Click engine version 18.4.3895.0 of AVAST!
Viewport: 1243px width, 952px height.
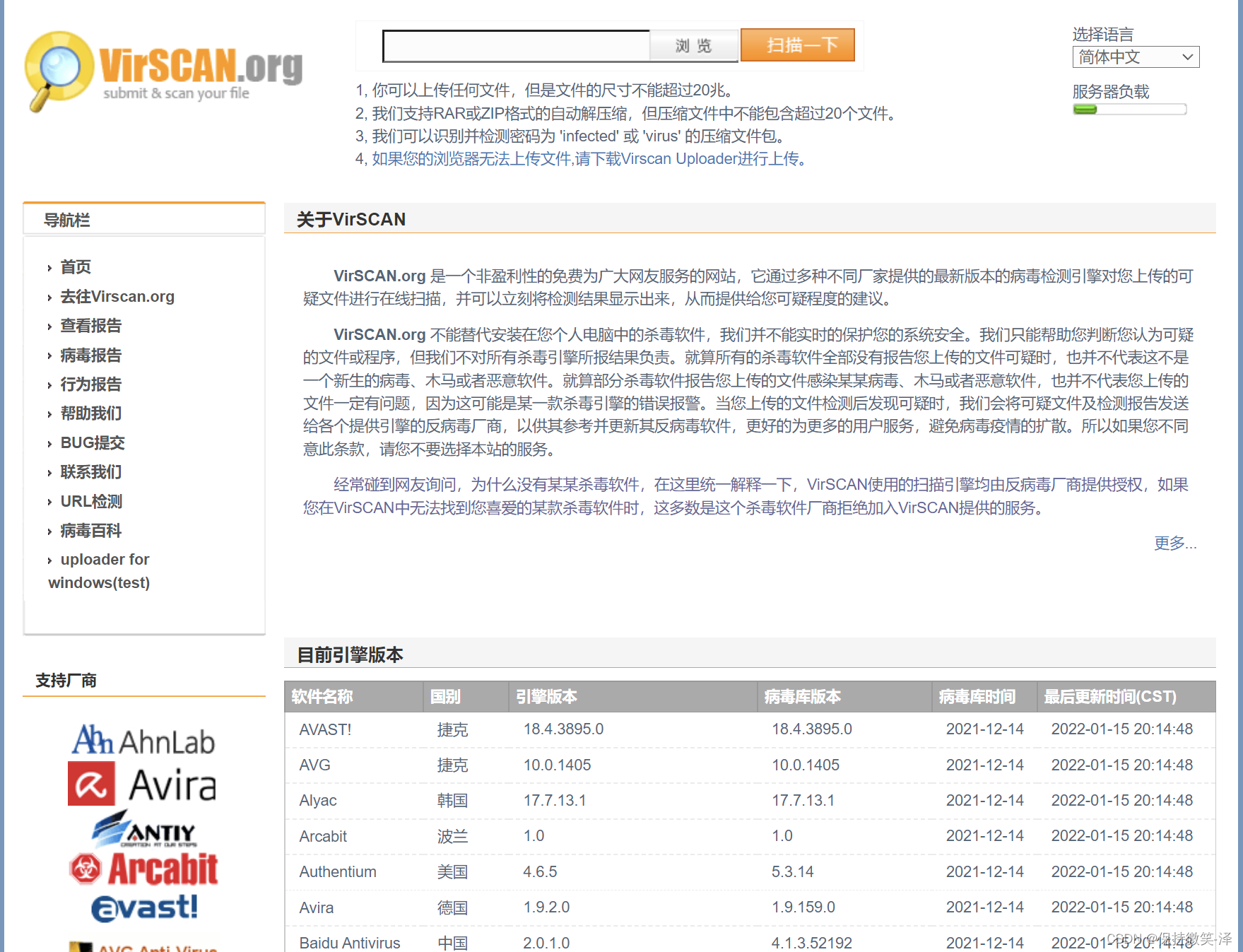coord(563,729)
